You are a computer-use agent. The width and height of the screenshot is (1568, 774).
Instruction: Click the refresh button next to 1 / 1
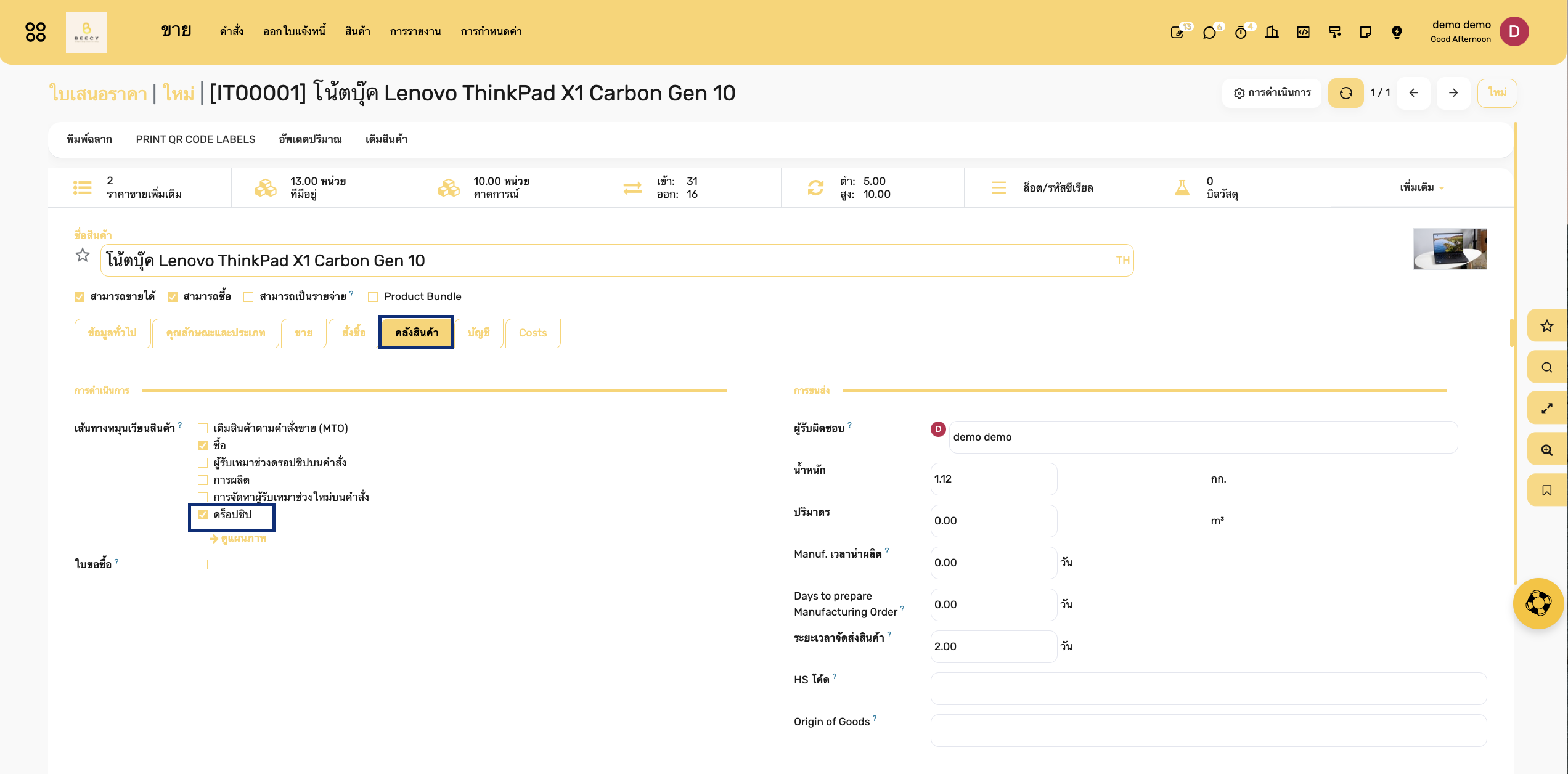1345,93
